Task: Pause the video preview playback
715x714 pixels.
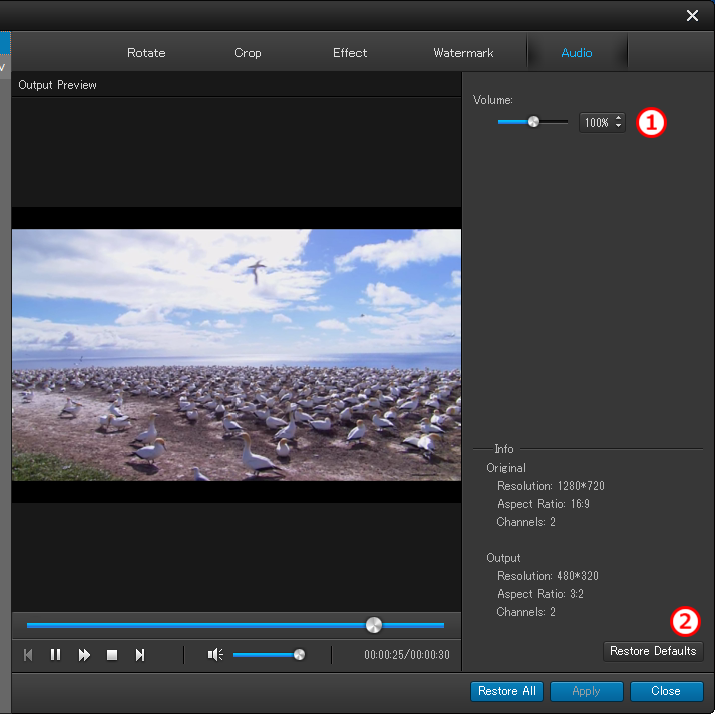Action: coord(56,655)
